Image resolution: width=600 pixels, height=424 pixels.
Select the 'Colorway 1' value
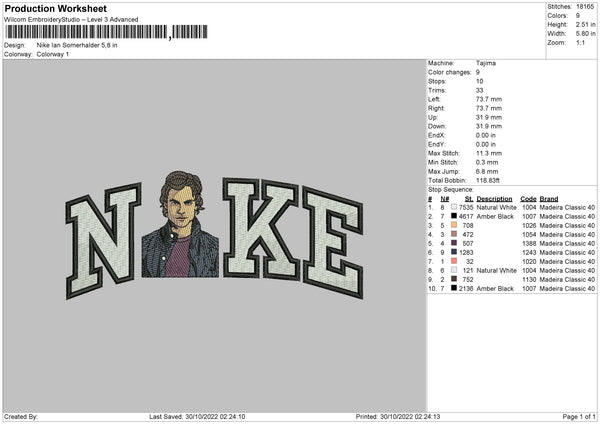pyautogui.click(x=53, y=54)
